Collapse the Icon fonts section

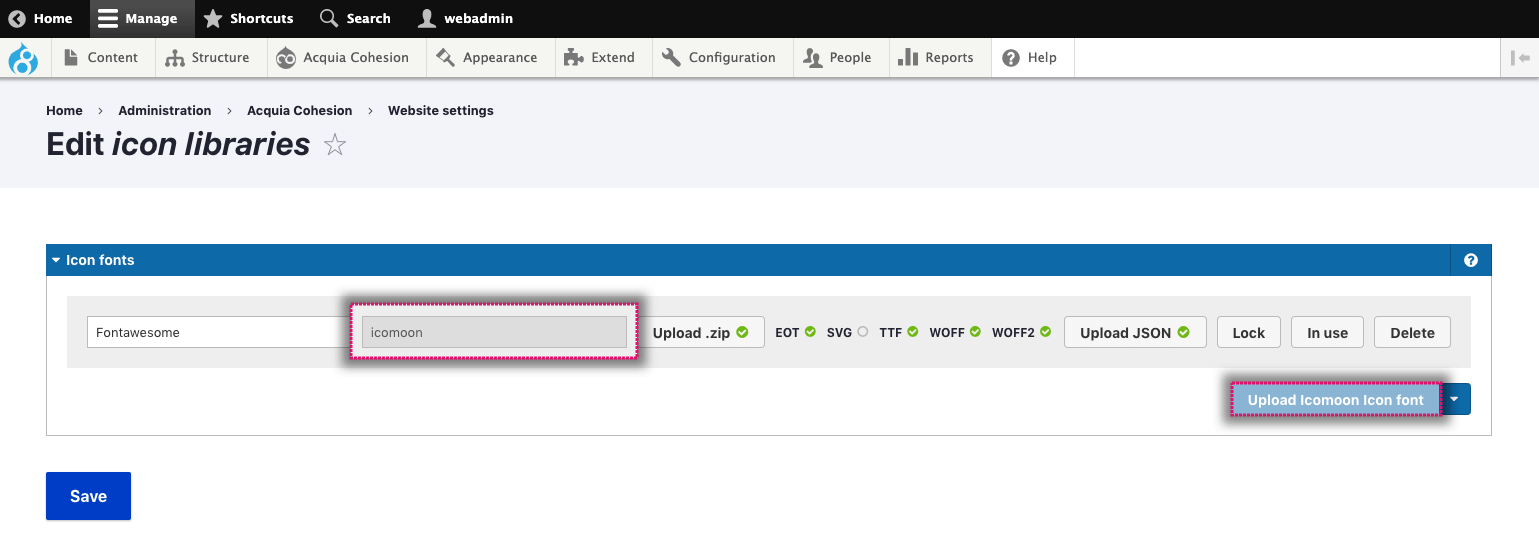(94, 260)
